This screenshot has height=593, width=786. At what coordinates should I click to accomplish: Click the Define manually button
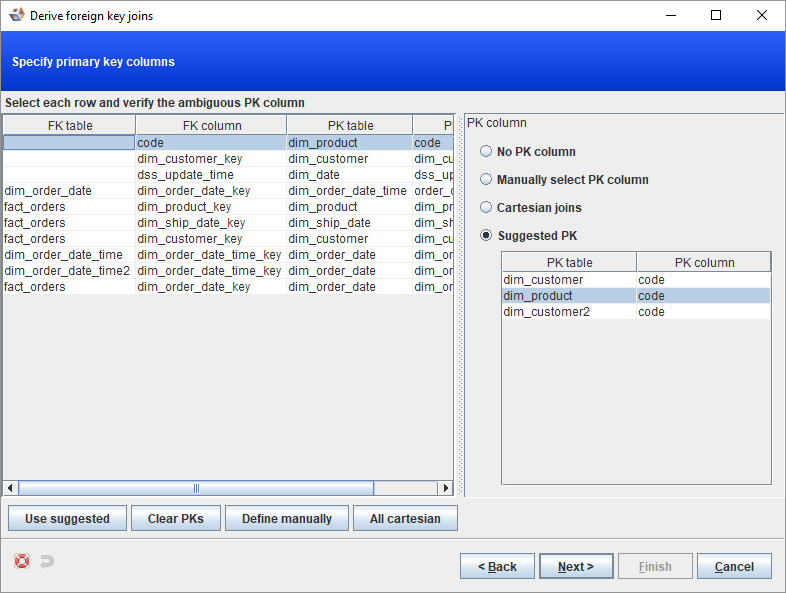coord(287,518)
